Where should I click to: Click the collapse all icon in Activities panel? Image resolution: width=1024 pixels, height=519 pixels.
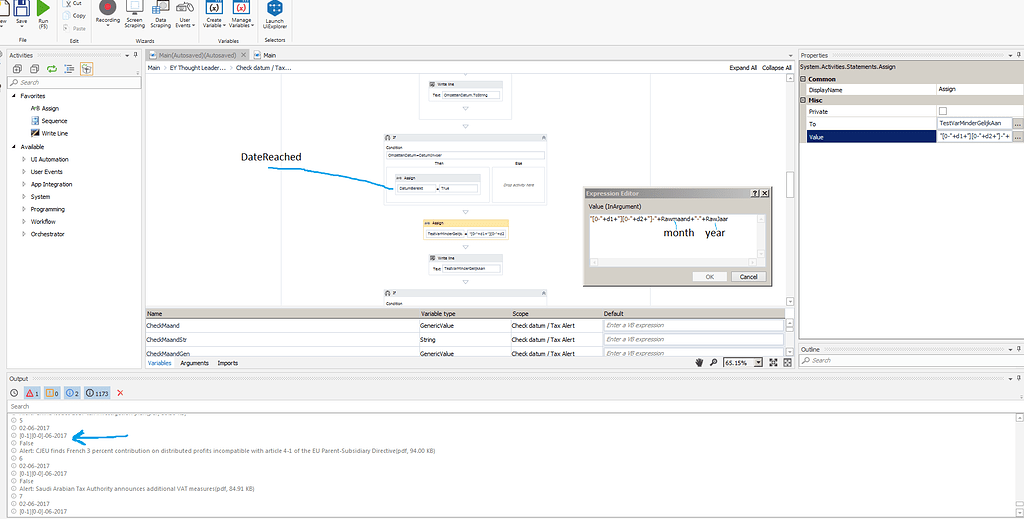(35, 69)
